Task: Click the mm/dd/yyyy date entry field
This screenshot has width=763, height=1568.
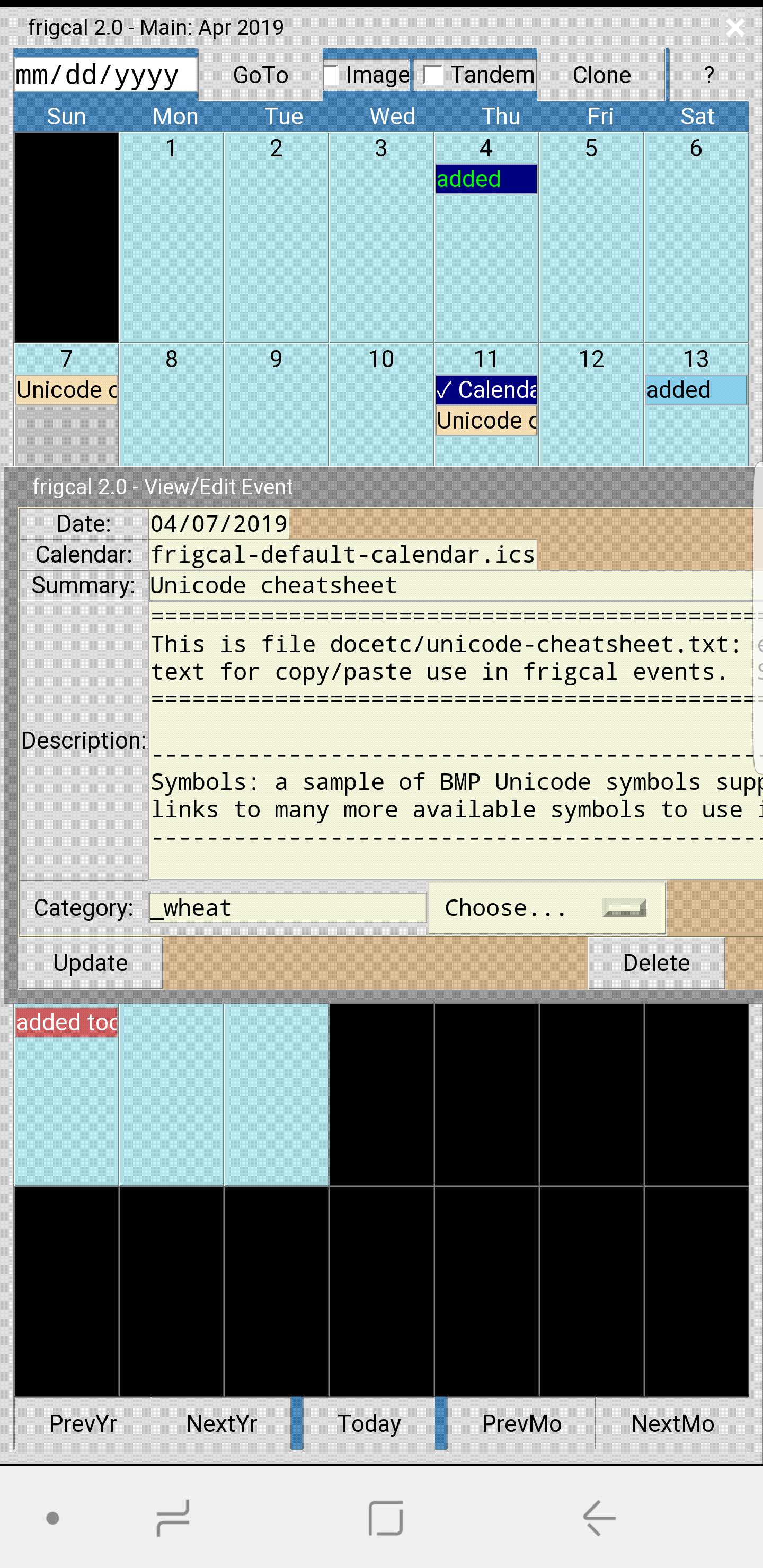Action: point(105,75)
